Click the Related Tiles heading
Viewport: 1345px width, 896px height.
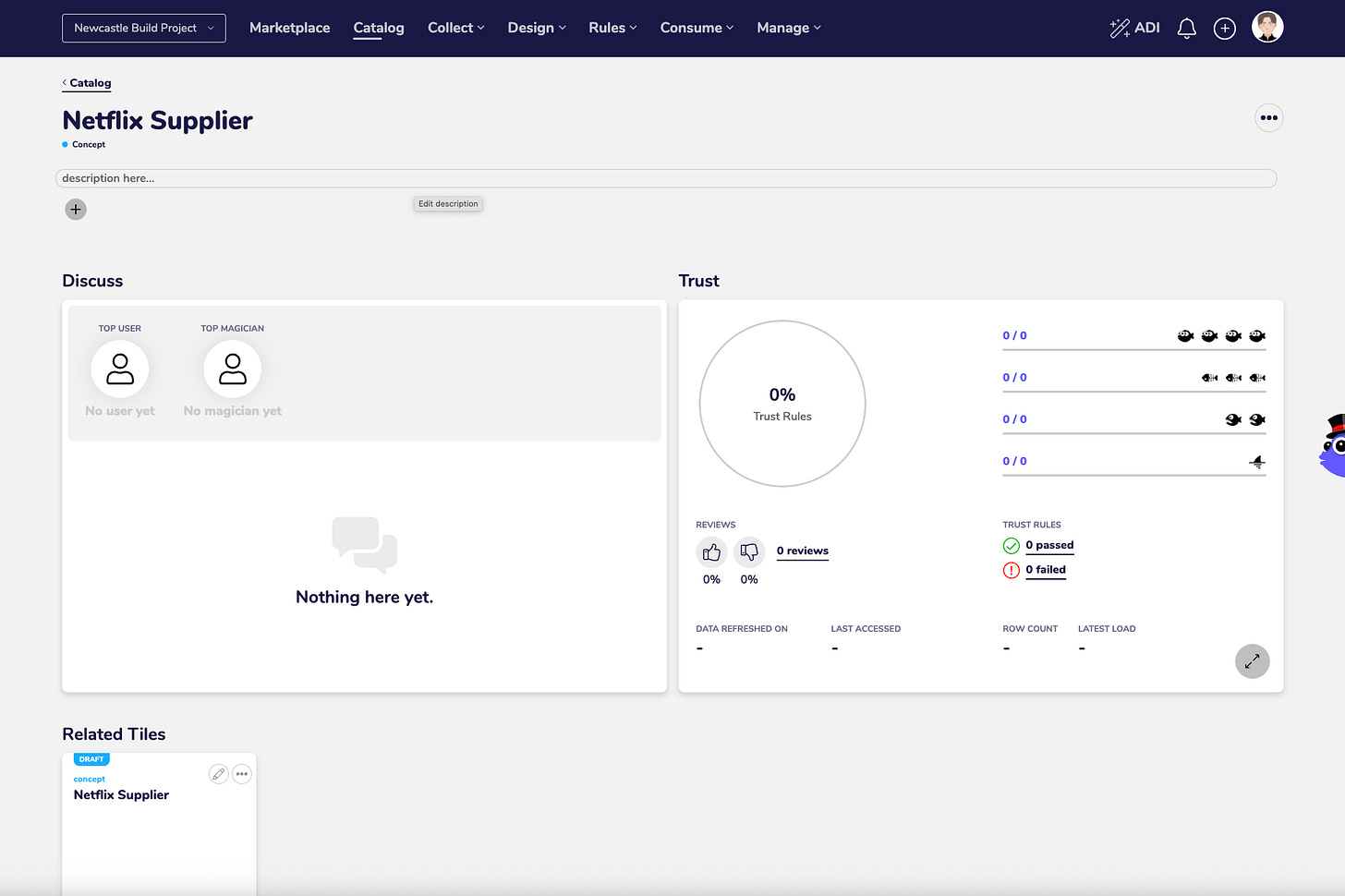[114, 734]
